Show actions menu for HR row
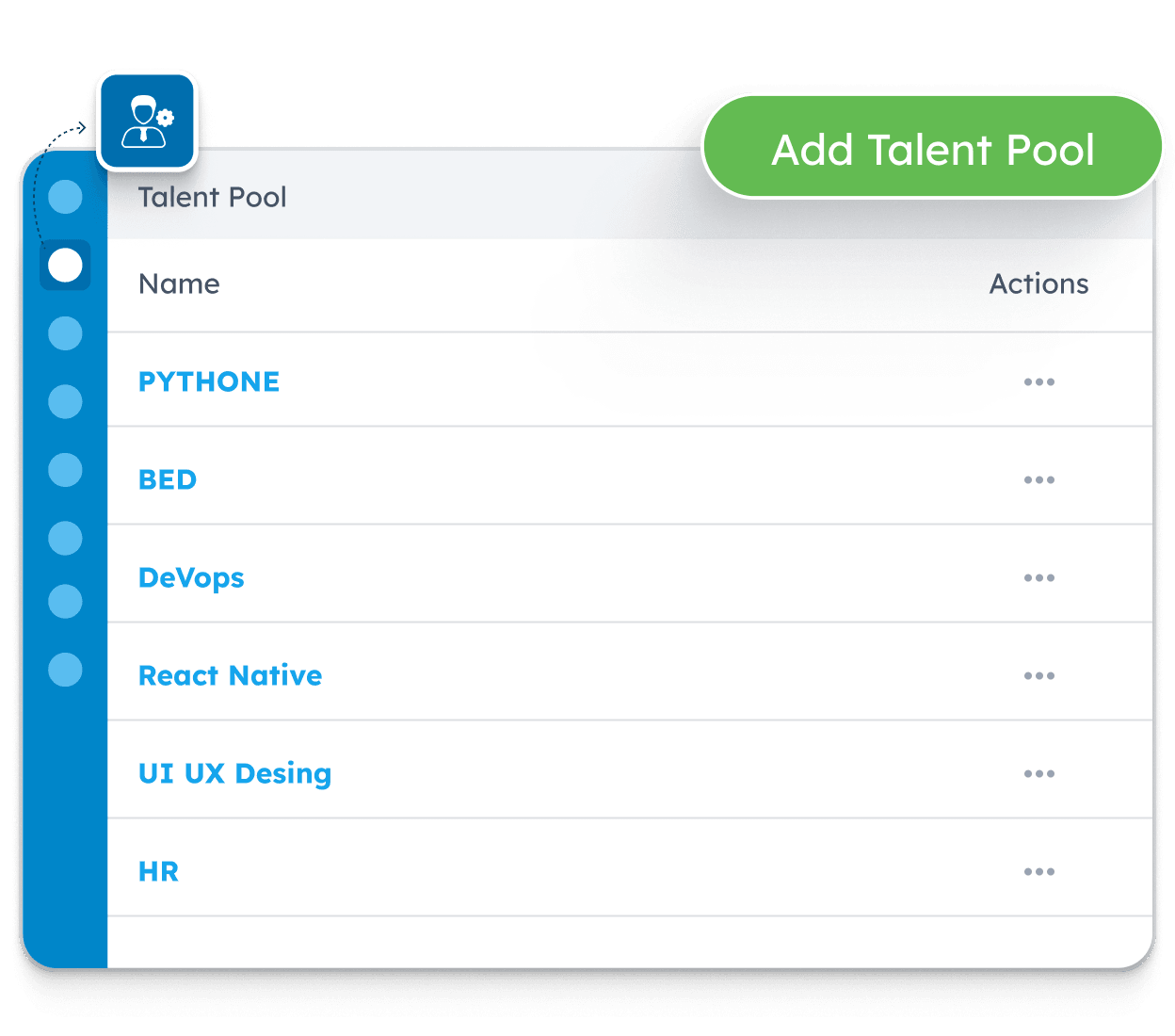 (1038, 872)
